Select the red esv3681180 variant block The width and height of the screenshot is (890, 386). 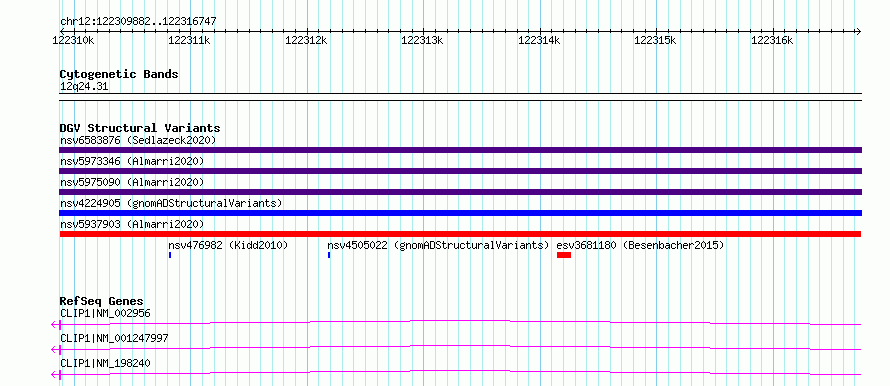[564, 255]
